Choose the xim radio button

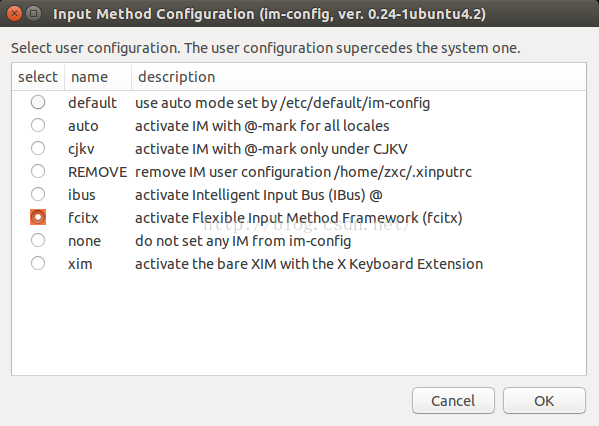point(38,263)
